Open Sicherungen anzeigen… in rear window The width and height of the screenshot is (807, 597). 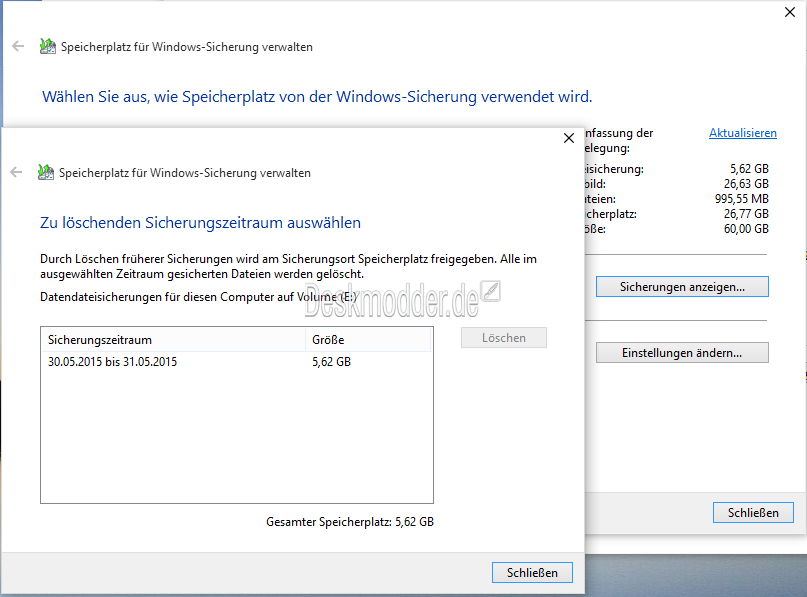coord(682,287)
